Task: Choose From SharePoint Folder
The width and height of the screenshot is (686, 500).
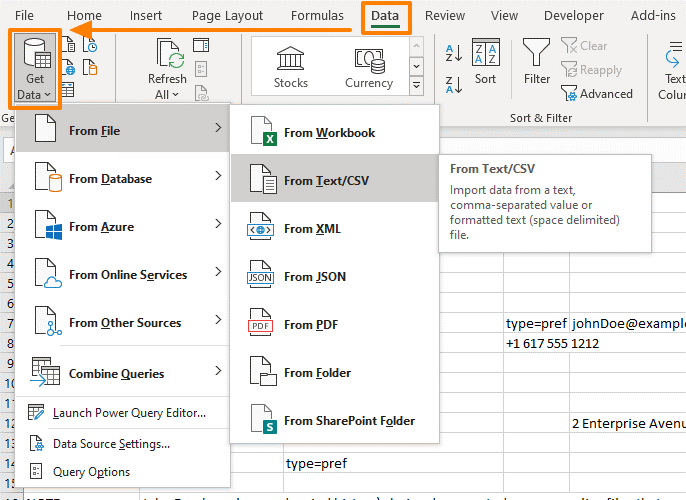Action: point(335,421)
